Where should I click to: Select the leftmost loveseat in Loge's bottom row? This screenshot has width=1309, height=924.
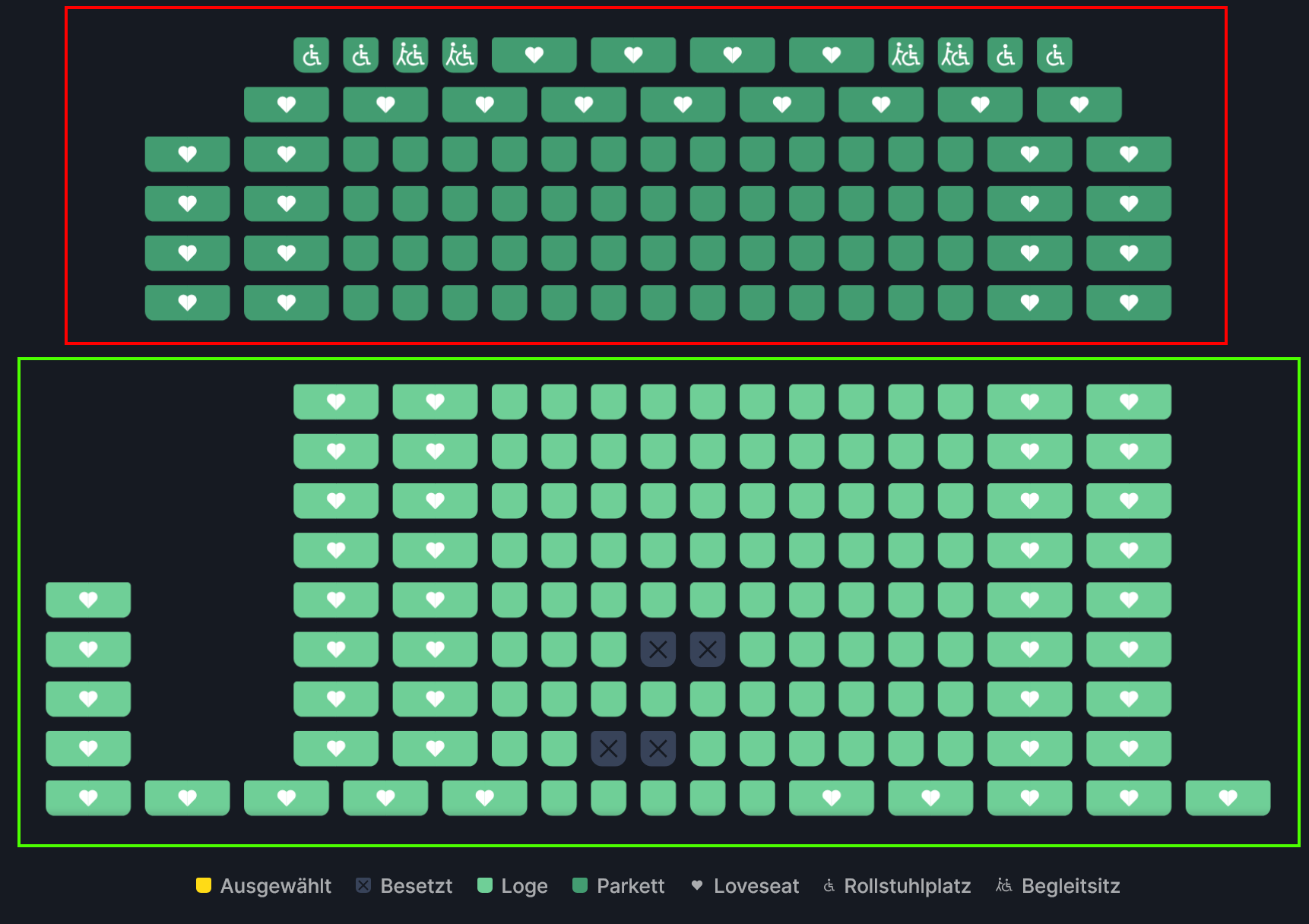[x=88, y=798]
